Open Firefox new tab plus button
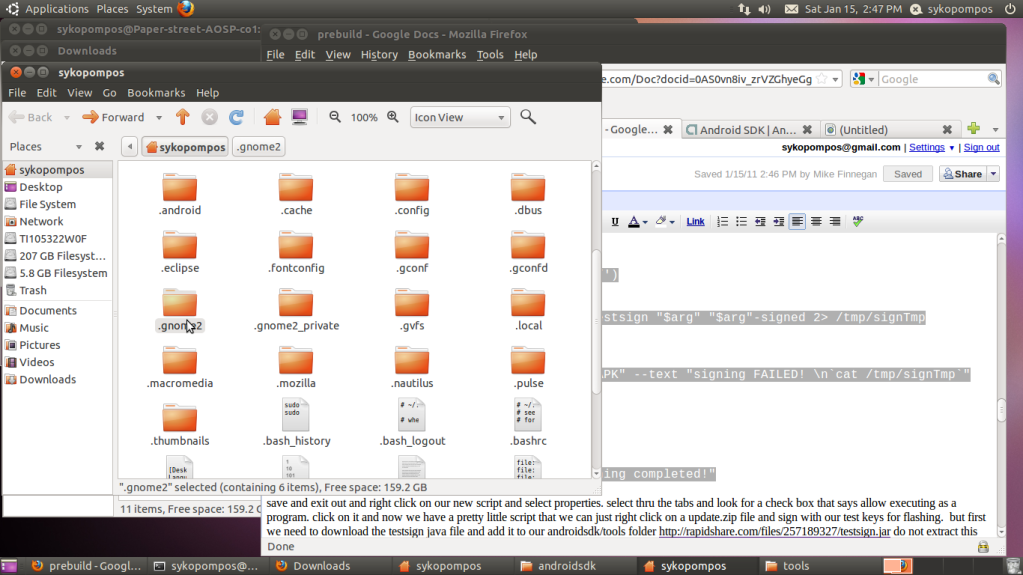This screenshot has height=575, width=1023. coord(973,129)
